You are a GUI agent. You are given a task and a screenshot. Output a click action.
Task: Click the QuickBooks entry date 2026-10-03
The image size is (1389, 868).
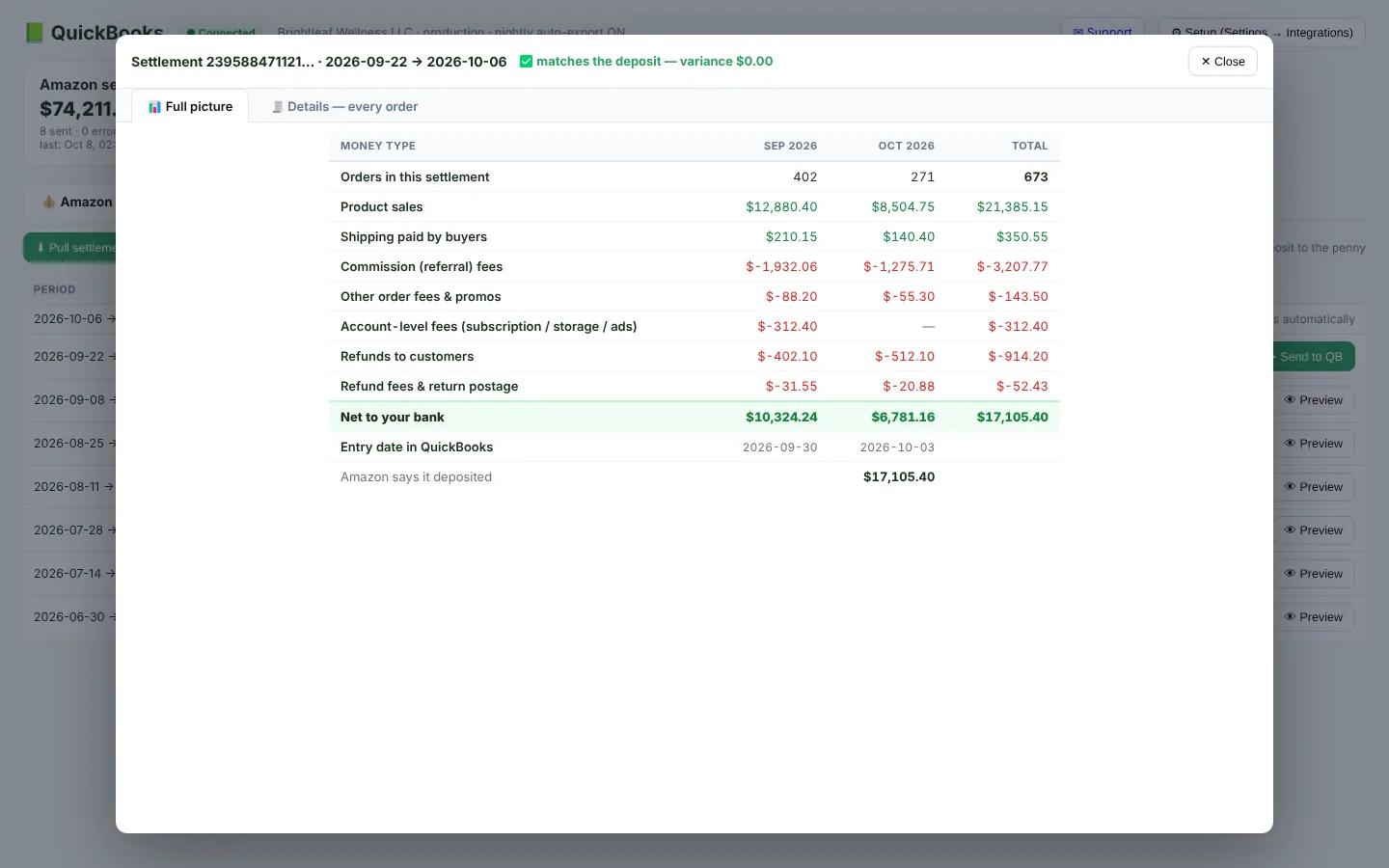(x=897, y=447)
